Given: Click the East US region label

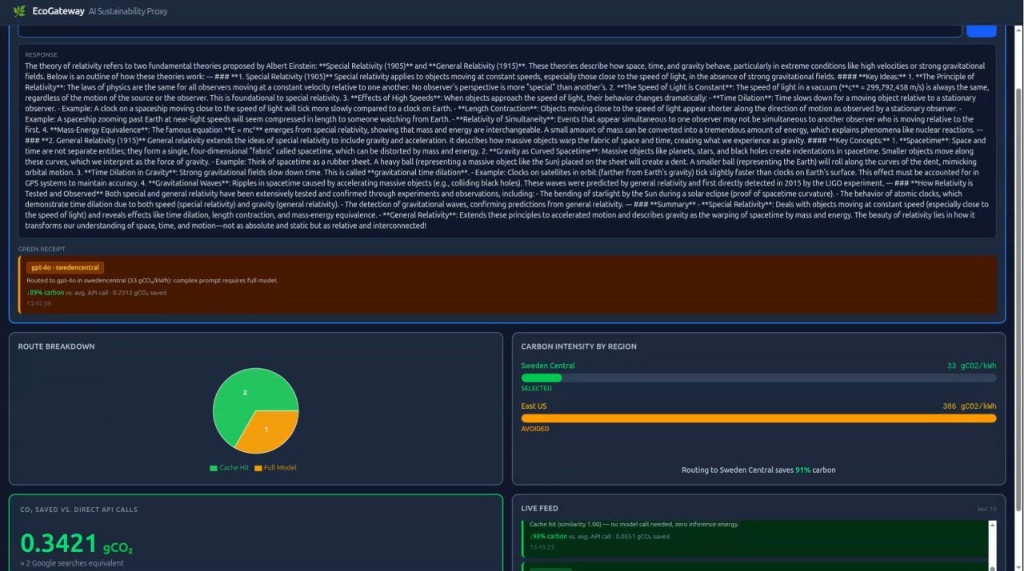Looking at the screenshot, I should coord(534,406).
